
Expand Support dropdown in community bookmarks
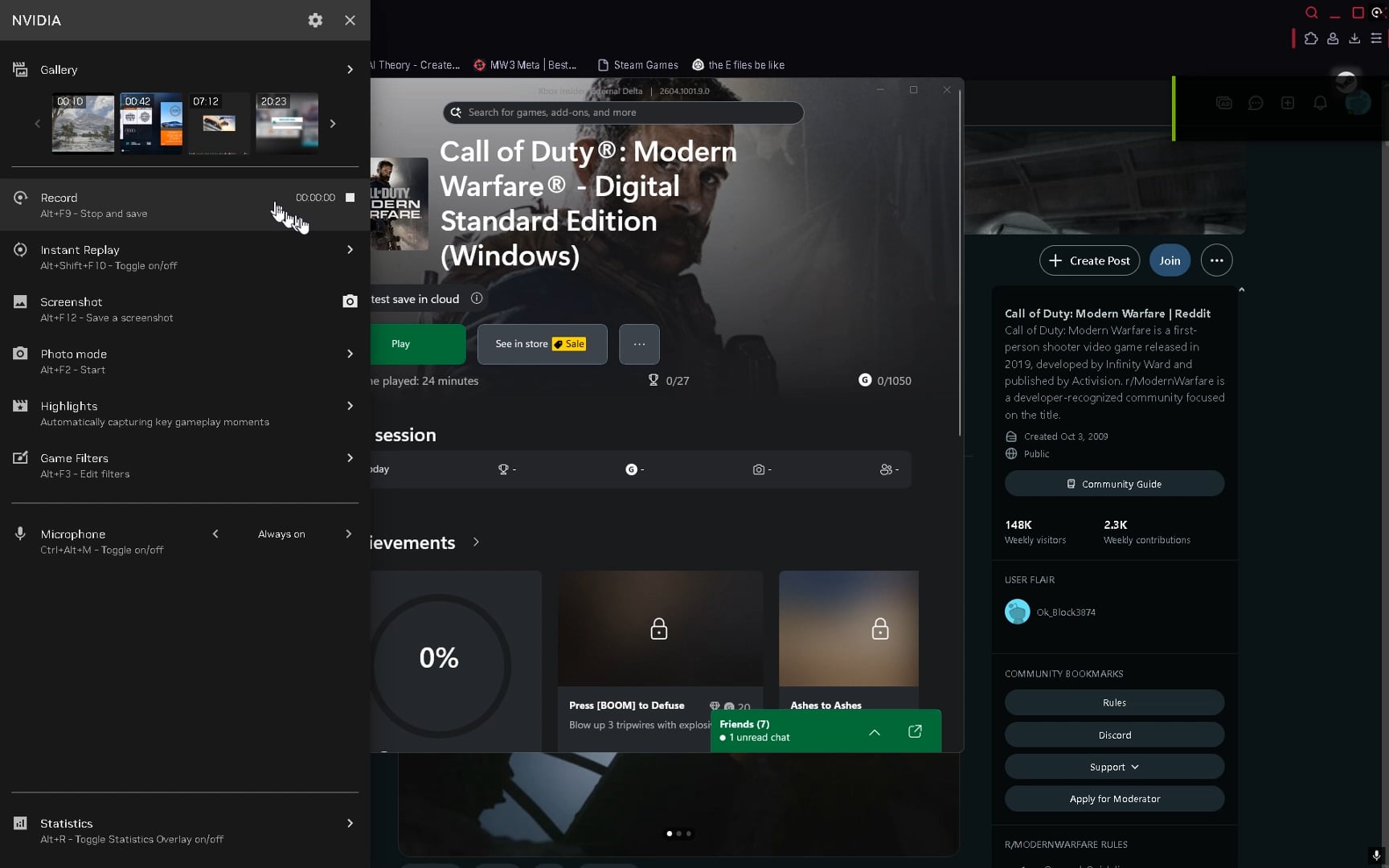pyautogui.click(x=1114, y=767)
